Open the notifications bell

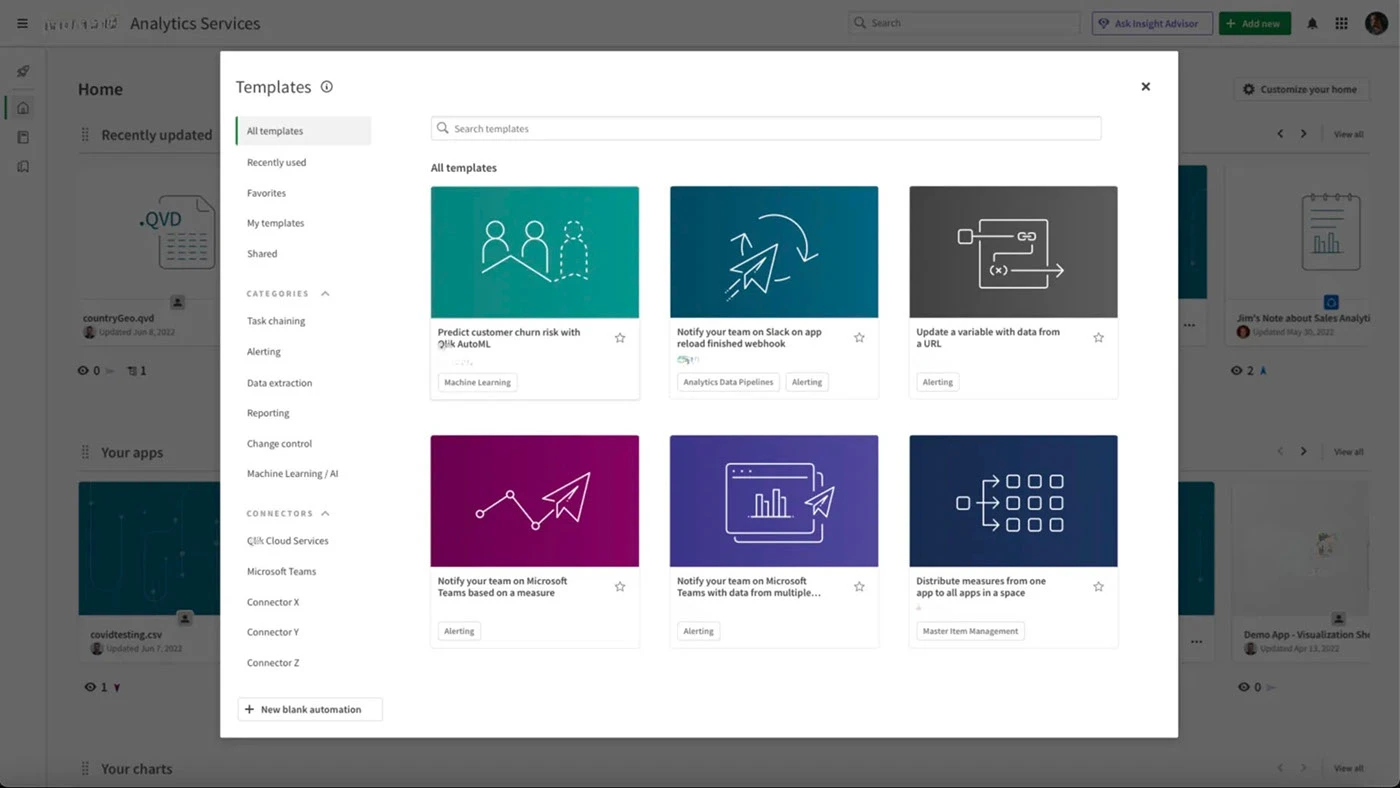click(1312, 23)
